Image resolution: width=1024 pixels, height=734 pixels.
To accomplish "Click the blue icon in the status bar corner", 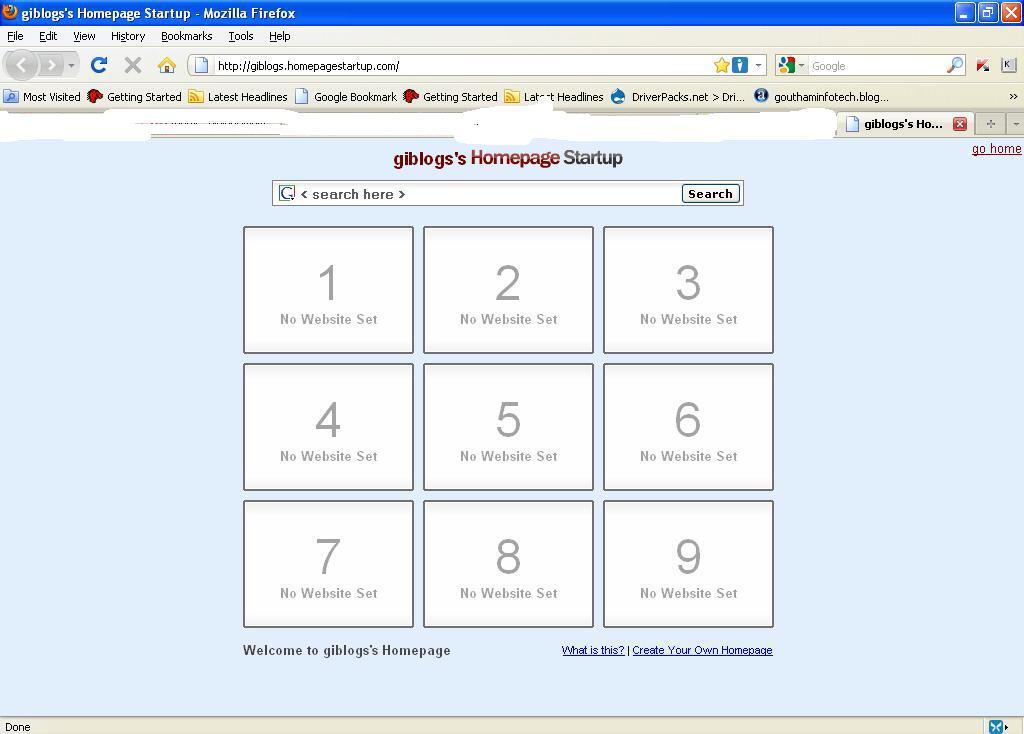I will coord(996,727).
